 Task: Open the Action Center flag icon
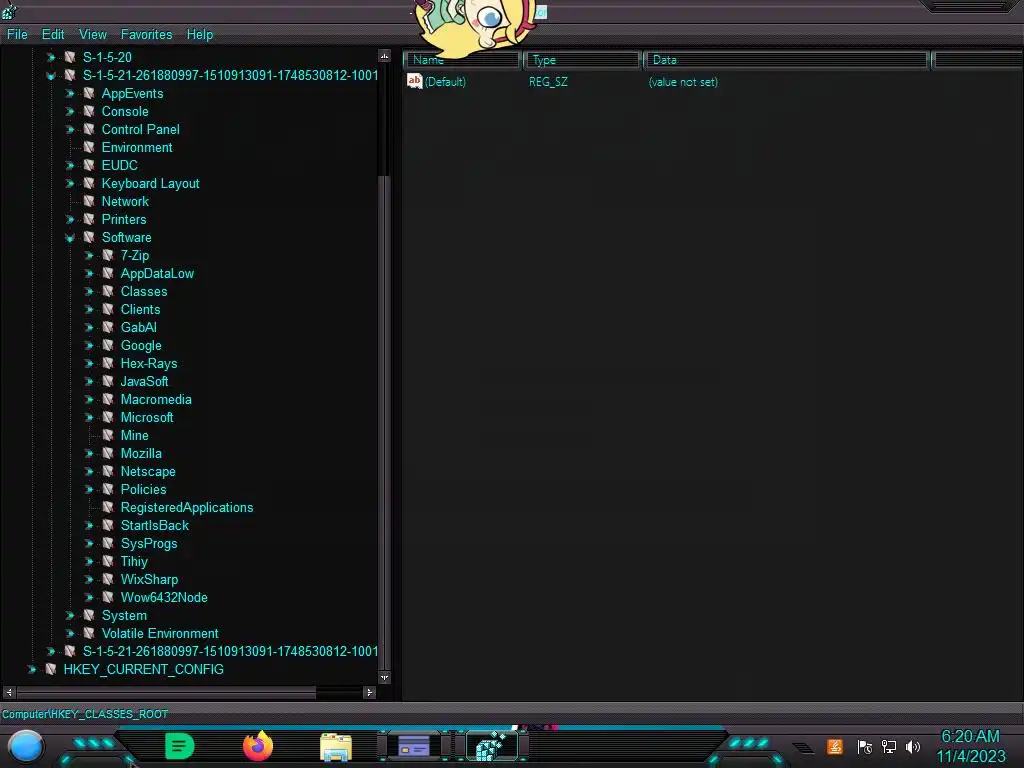pos(864,746)
